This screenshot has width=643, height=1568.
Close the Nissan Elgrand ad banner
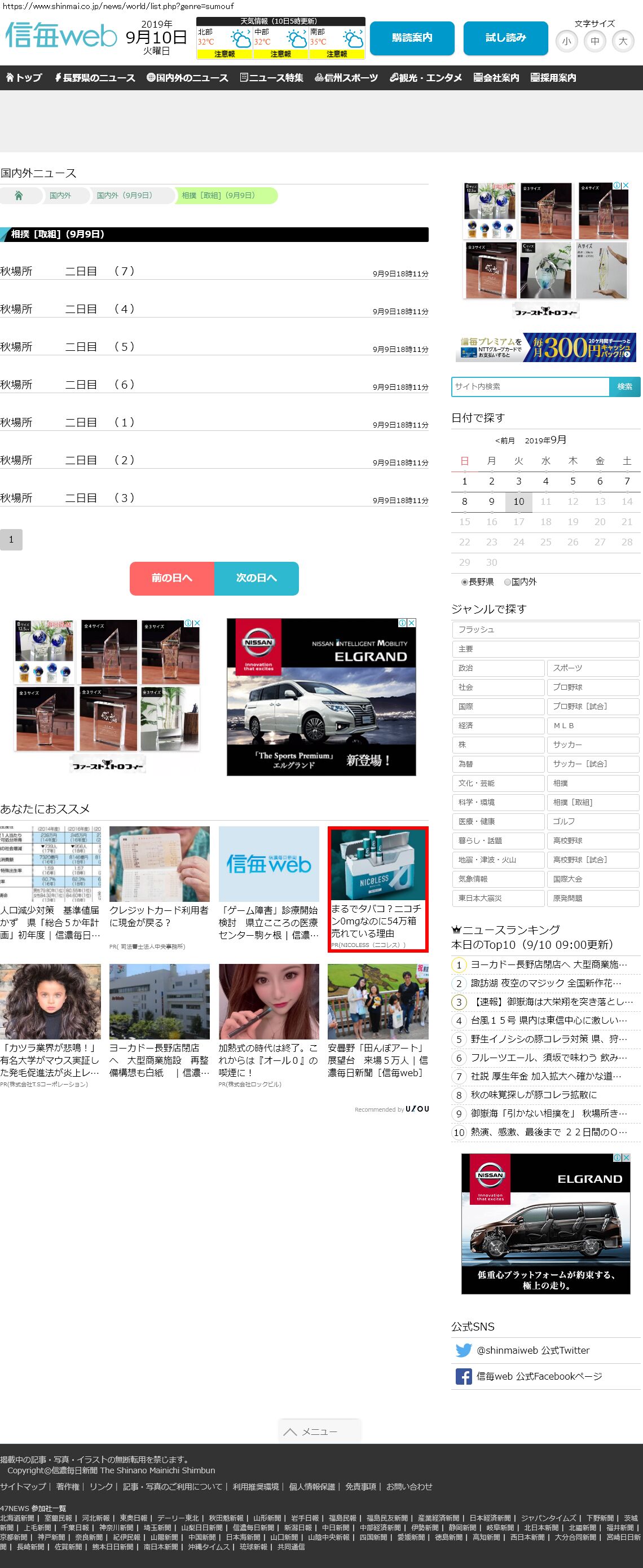(x=412, y=623)
